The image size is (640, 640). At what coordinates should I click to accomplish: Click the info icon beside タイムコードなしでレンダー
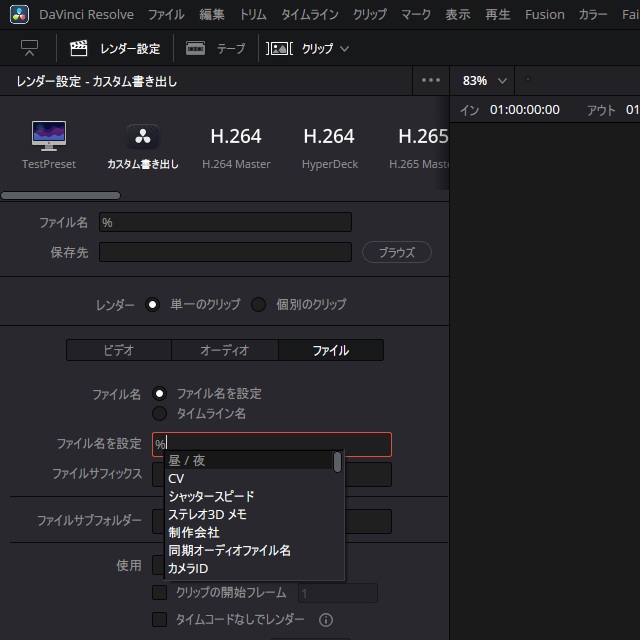325,620
